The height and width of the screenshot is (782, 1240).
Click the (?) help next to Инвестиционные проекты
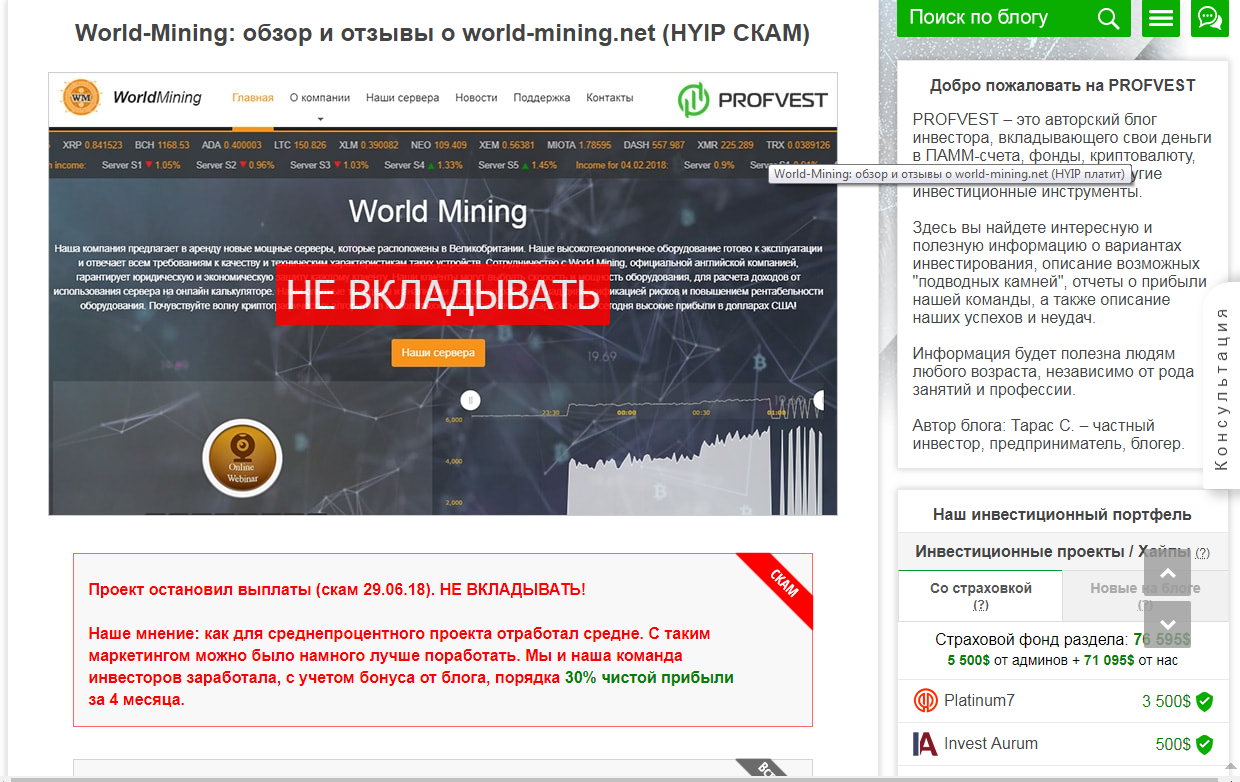point(1202,553)
